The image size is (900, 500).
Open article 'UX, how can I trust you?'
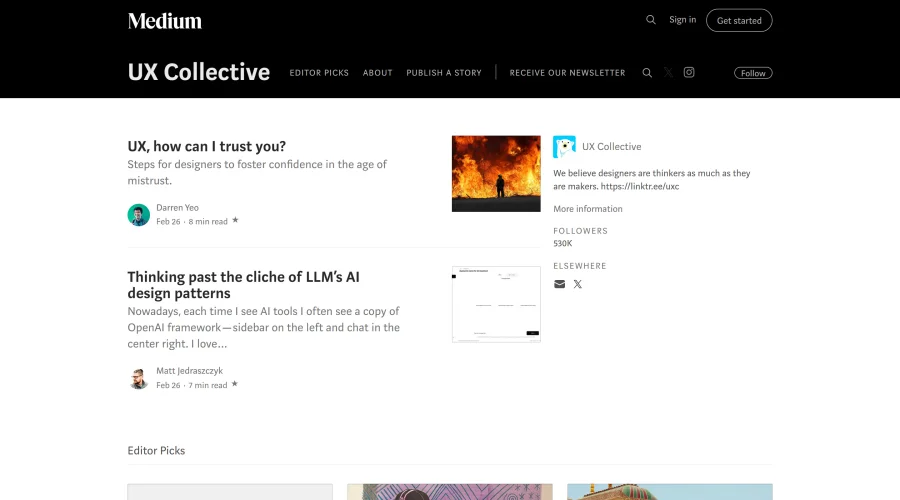click(x=207, y=146)
